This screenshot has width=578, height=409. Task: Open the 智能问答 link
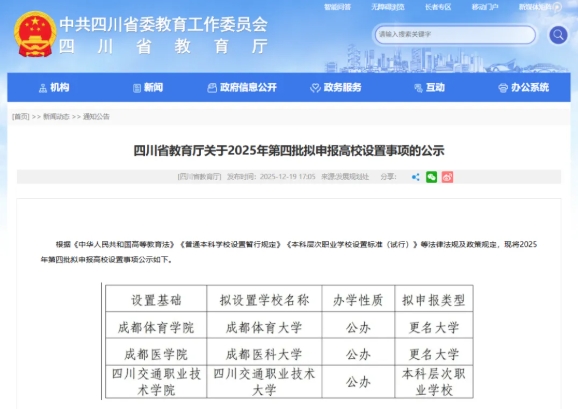tap(337, 7)
